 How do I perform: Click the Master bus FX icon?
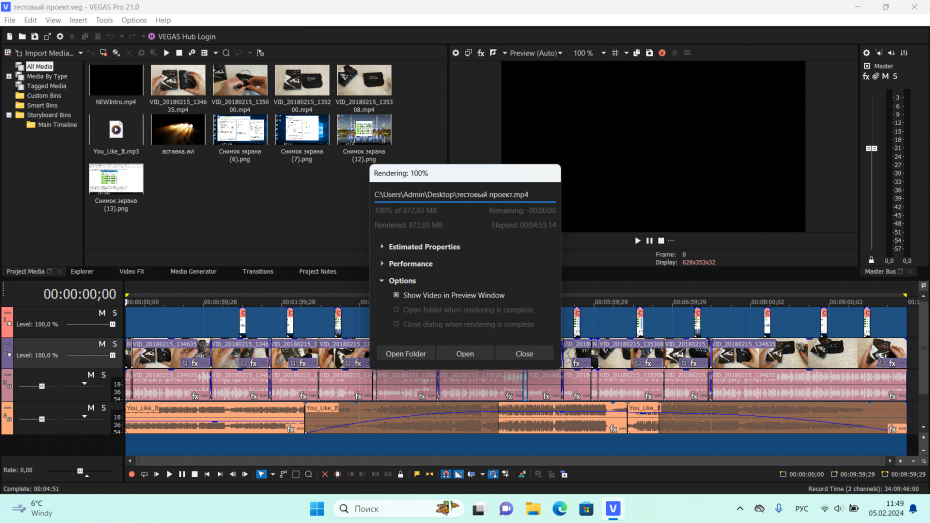[866, 77]
